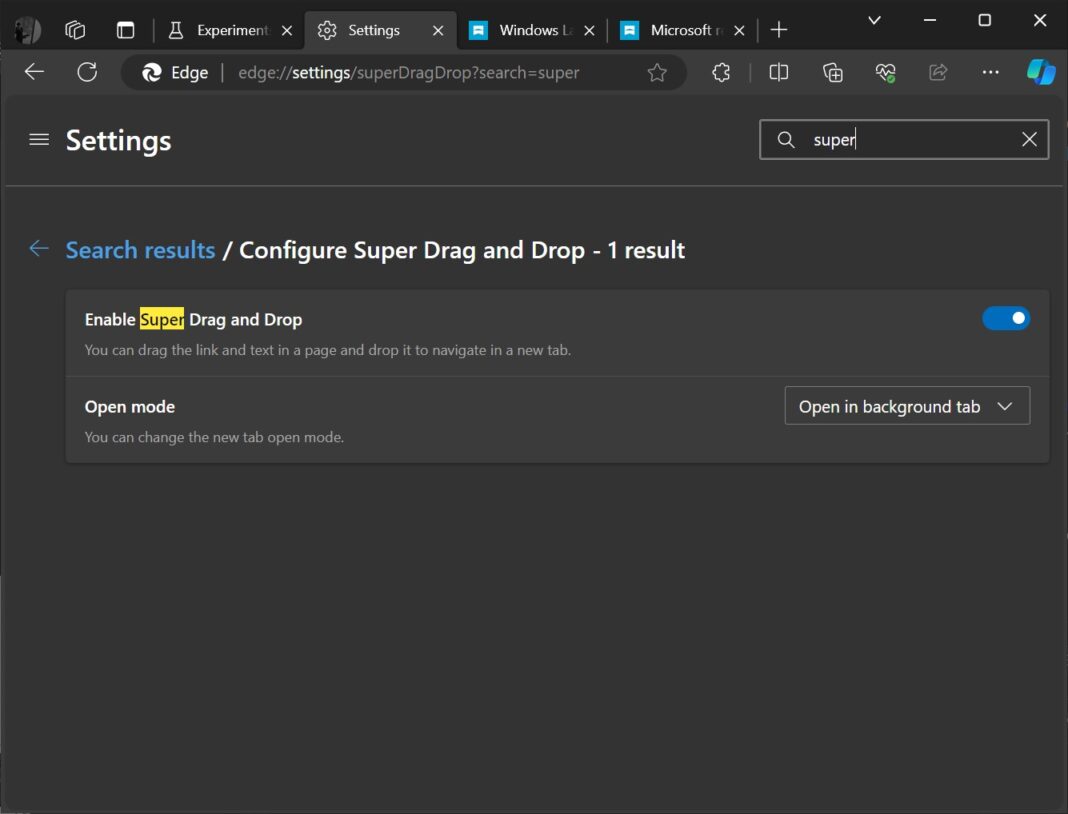Open the Settings and more menu

(991, 72)
